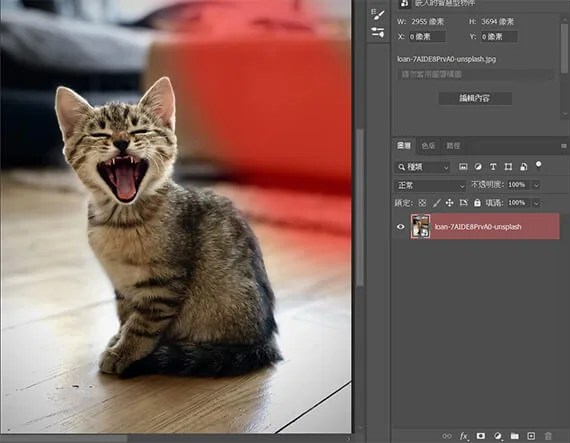570x443 pixels.
Task: Filter layers by adjustment layers icon
Action: (478, 167)
